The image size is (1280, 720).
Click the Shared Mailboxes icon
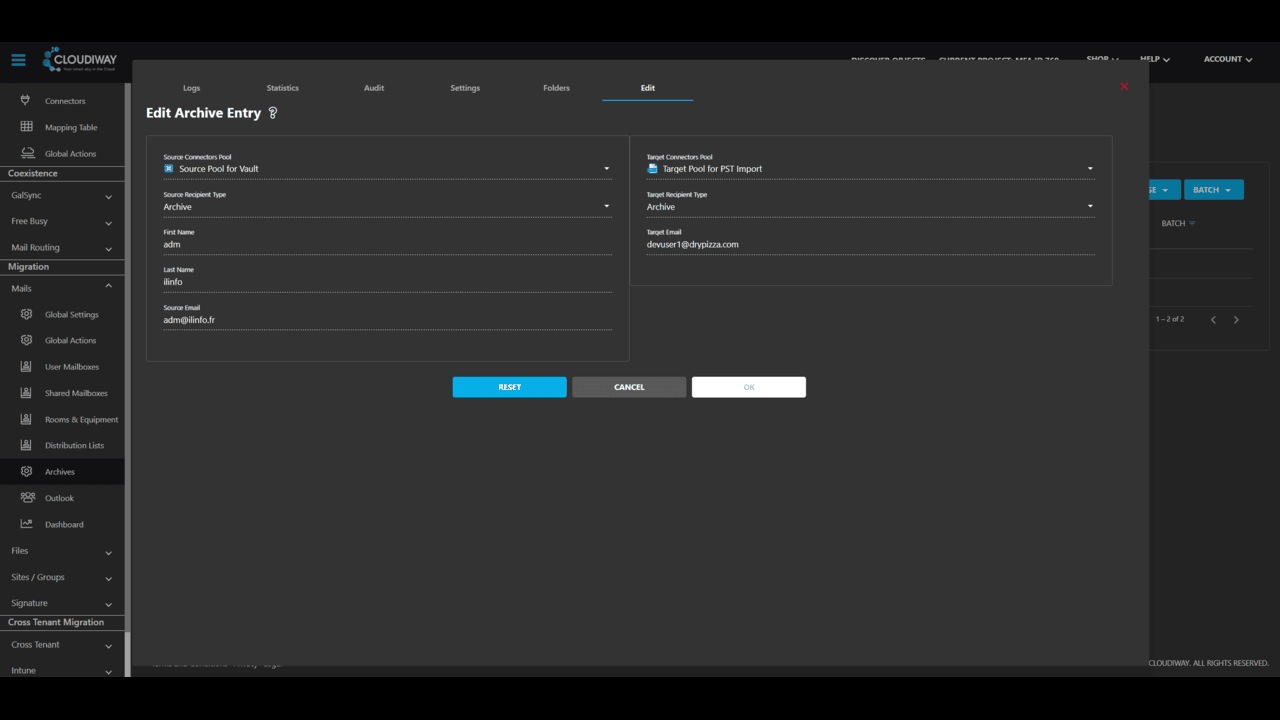(x=26, y=393)
